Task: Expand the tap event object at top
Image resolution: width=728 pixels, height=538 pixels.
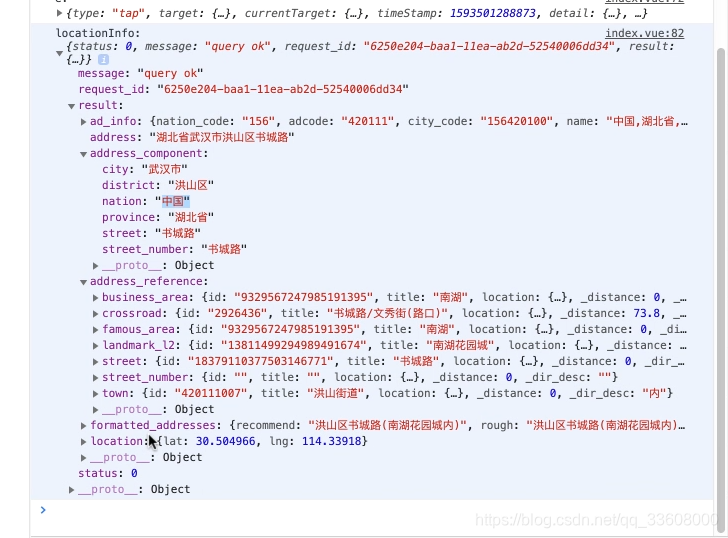Action: (59, 13)
